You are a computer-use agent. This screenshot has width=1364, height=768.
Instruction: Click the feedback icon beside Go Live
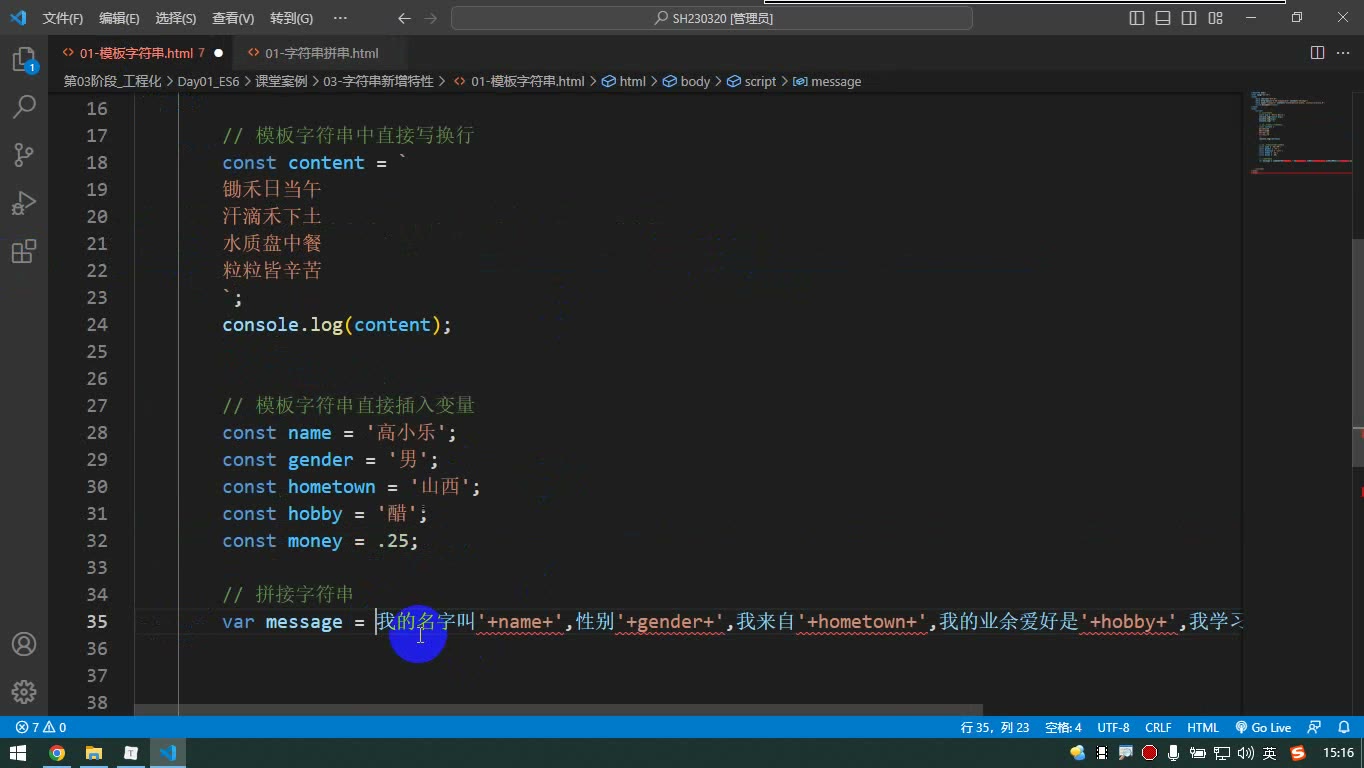pyautogui.click(x=1315, y=728)
